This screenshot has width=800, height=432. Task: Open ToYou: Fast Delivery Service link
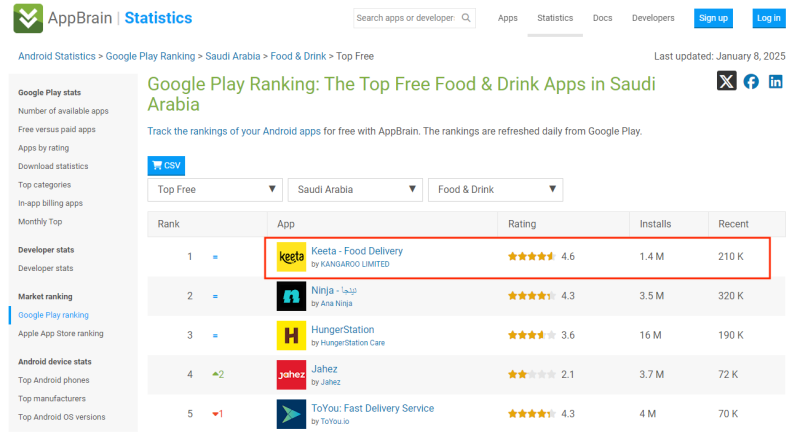(372, 408)
